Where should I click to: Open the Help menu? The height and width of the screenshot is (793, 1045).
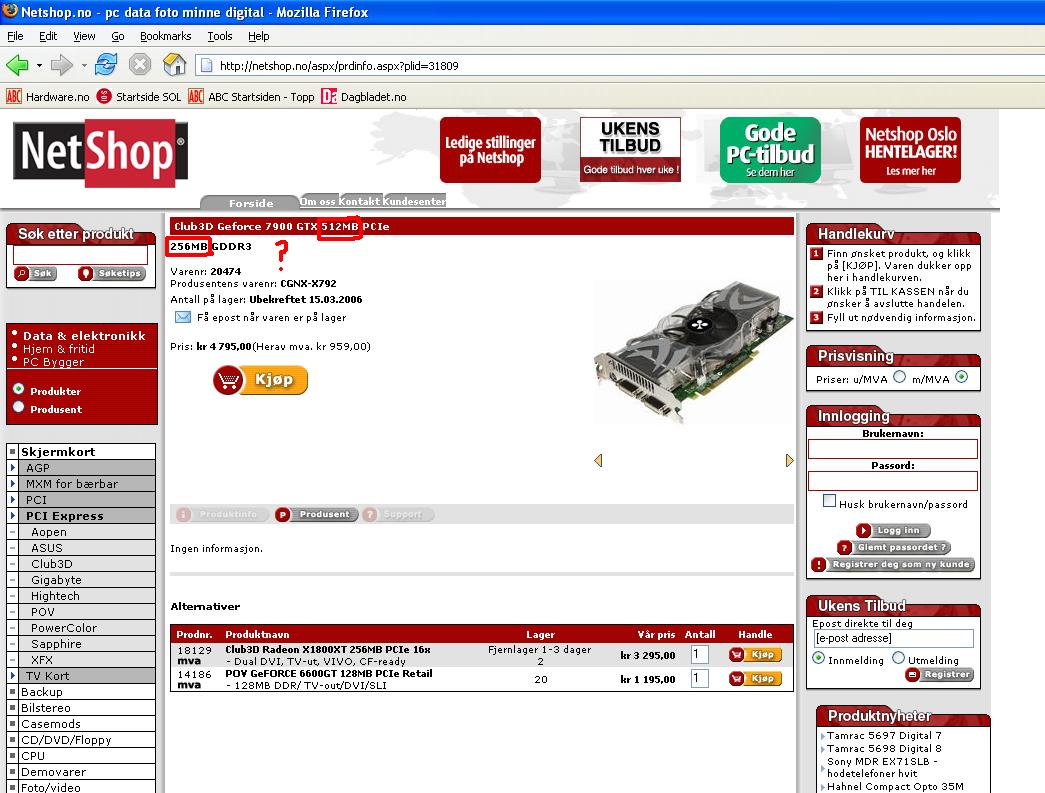click(259, 36)
